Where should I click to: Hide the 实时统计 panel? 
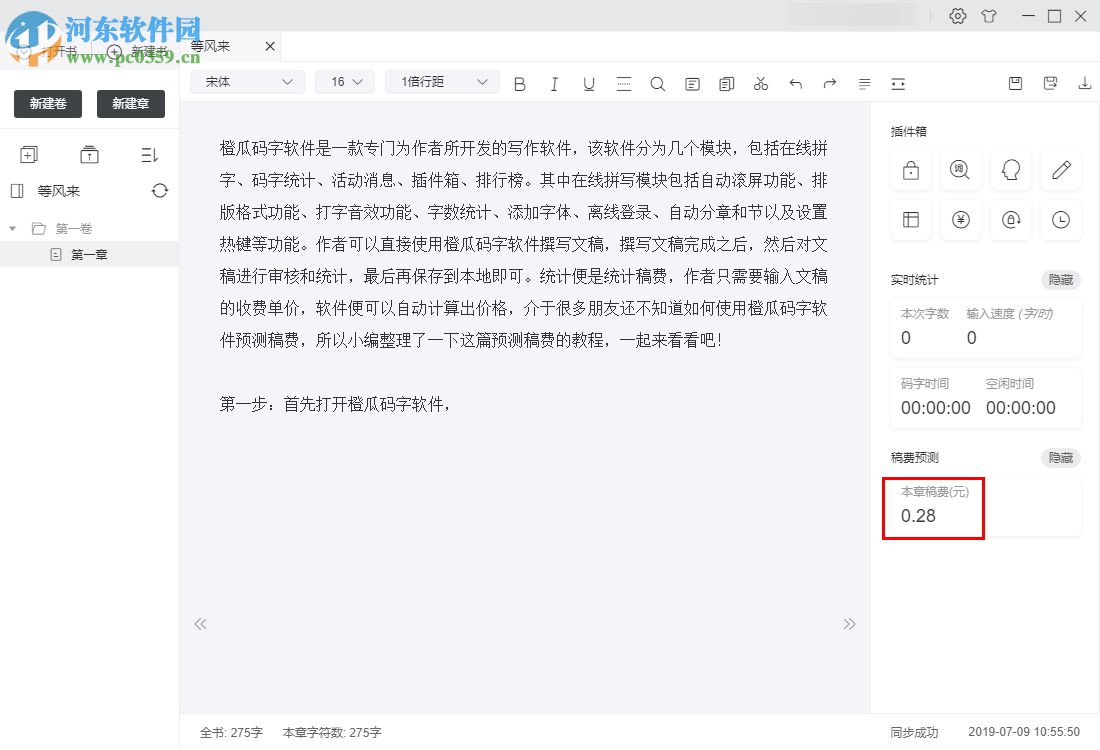coord(1059,280)
